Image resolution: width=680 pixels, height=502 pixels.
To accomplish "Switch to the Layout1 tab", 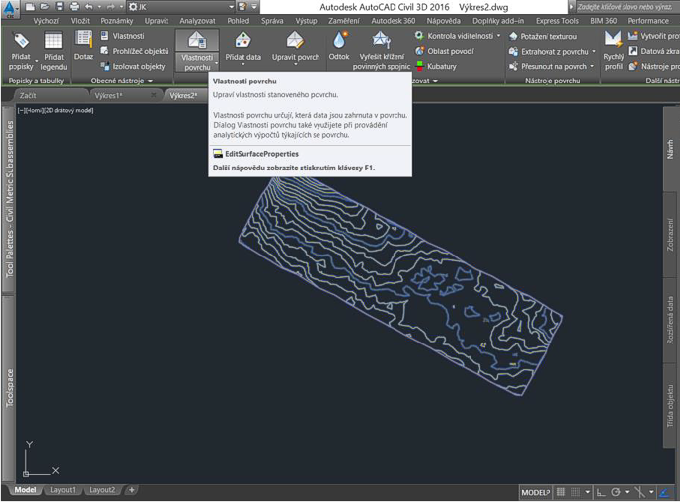I will coord(62,490).
